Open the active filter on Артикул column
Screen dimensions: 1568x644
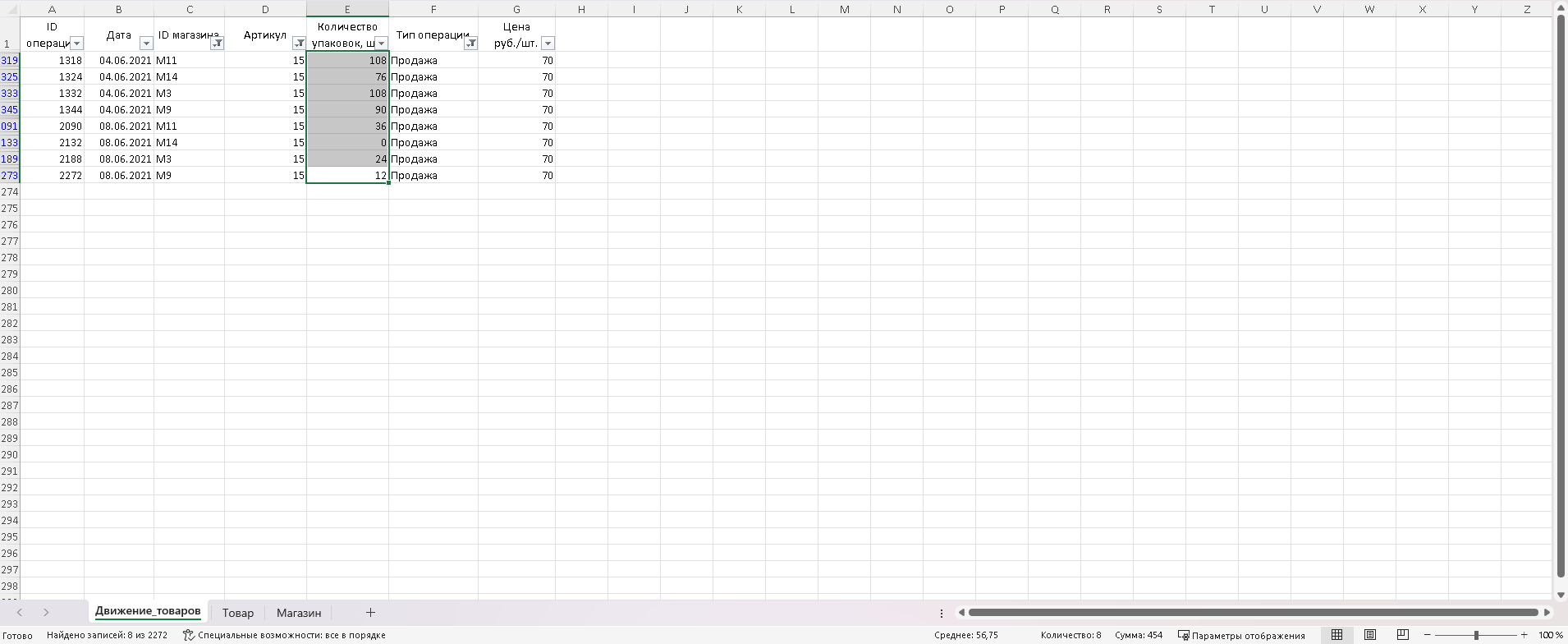point(299,44)
